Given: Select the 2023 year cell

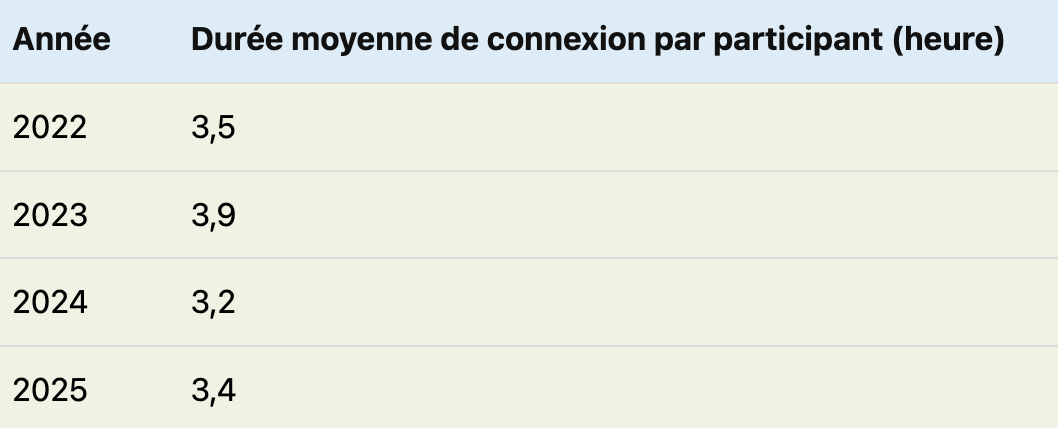Looking at the screenshot, I should (x=50, y=215).
